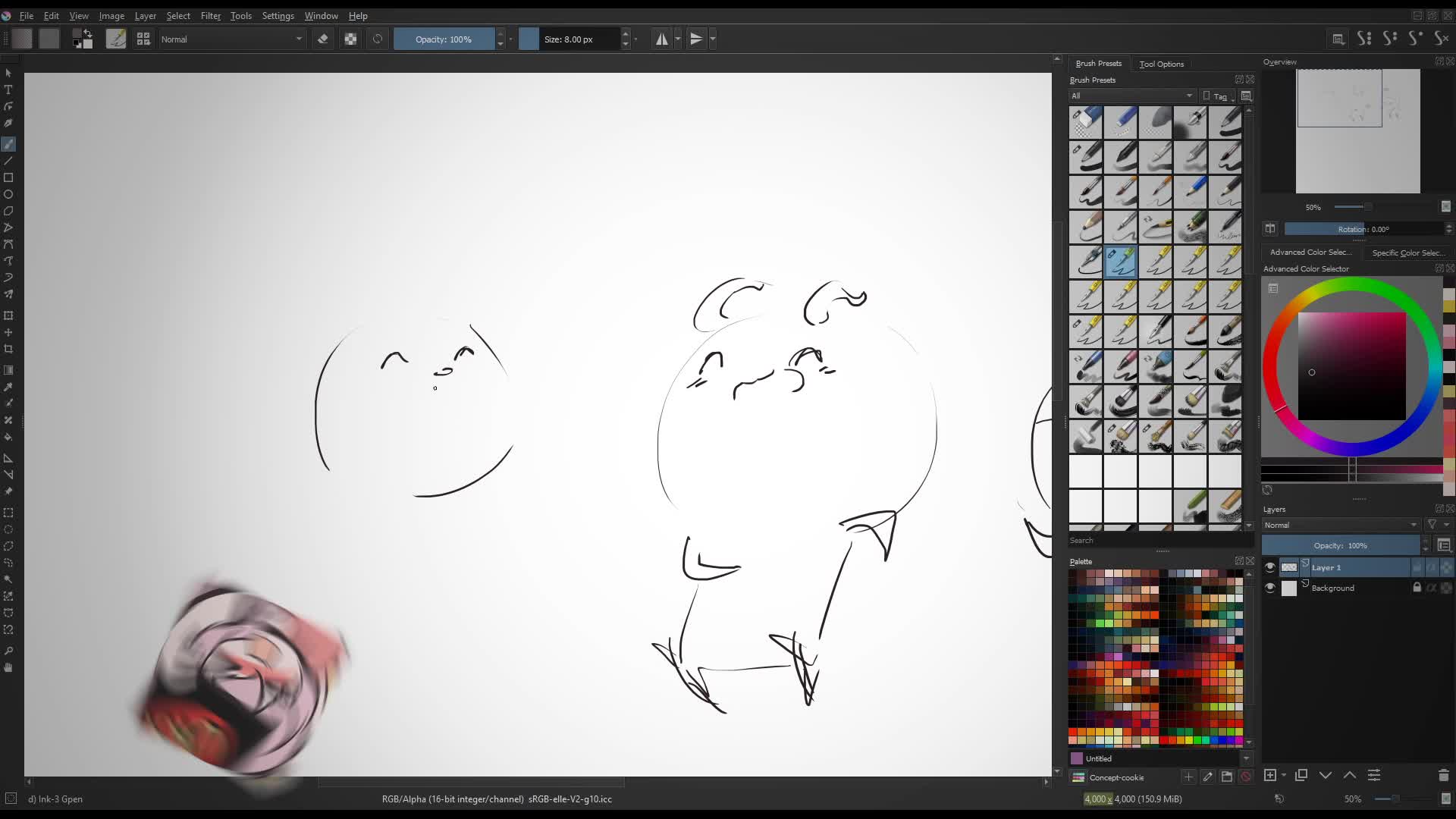Select the Calligraphy tool
This screenshot has height=819, width=1456.
(x=8, y=123)
